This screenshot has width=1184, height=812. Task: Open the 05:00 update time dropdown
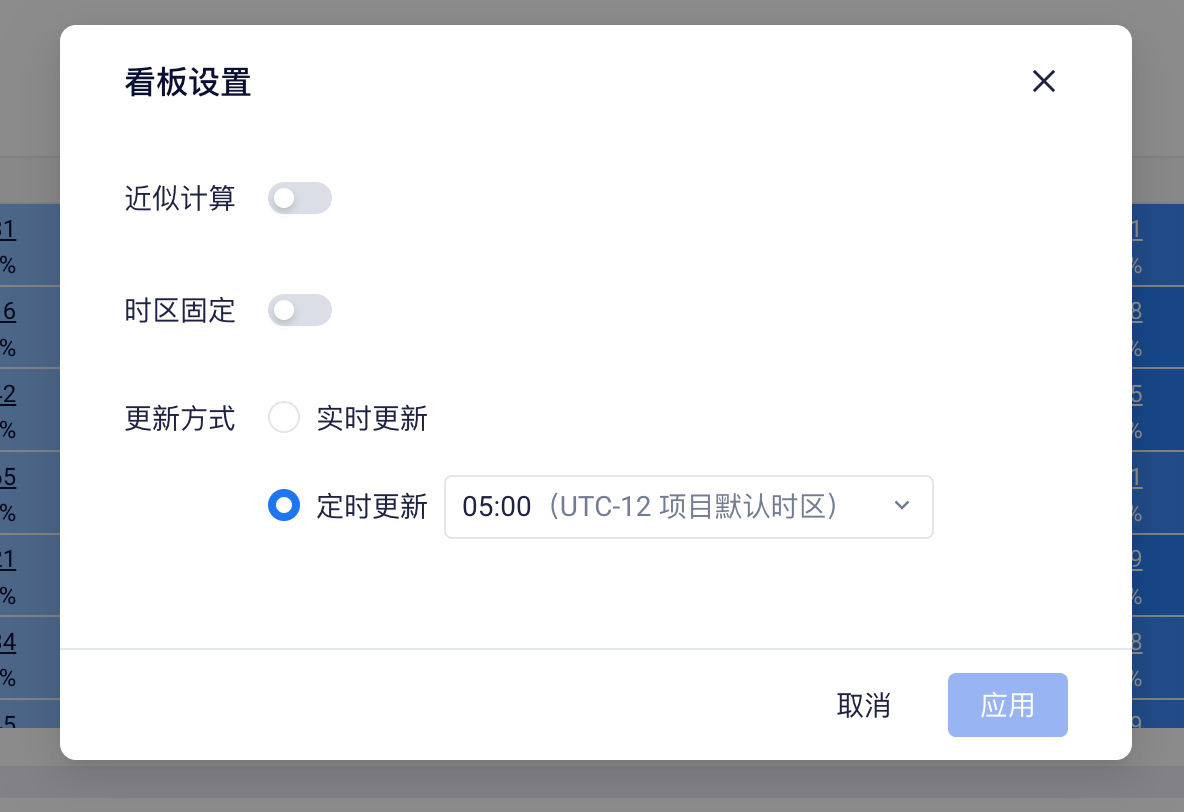coord(688,507)
